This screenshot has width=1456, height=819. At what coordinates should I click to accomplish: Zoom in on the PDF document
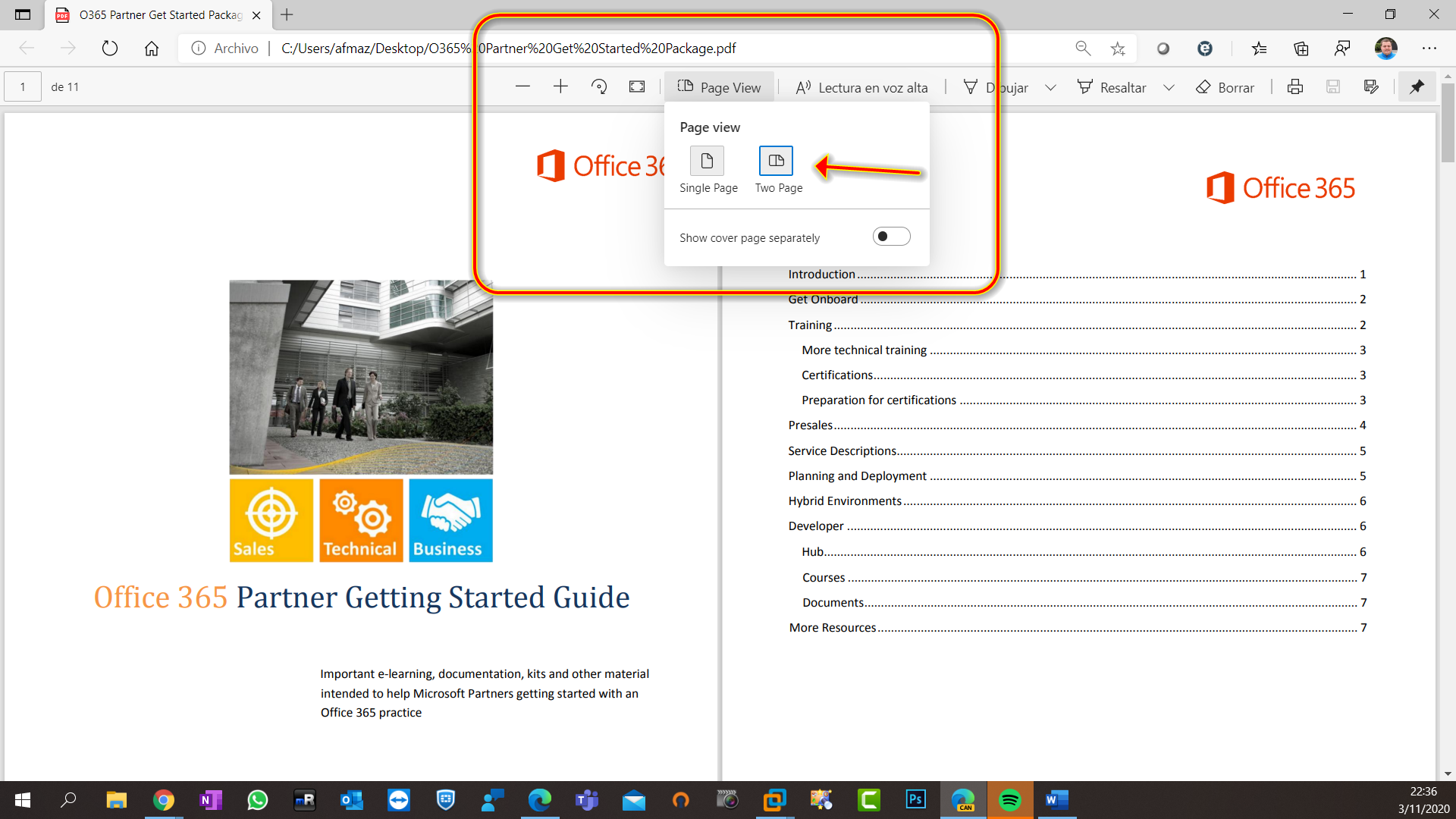(x=560, y=86)
